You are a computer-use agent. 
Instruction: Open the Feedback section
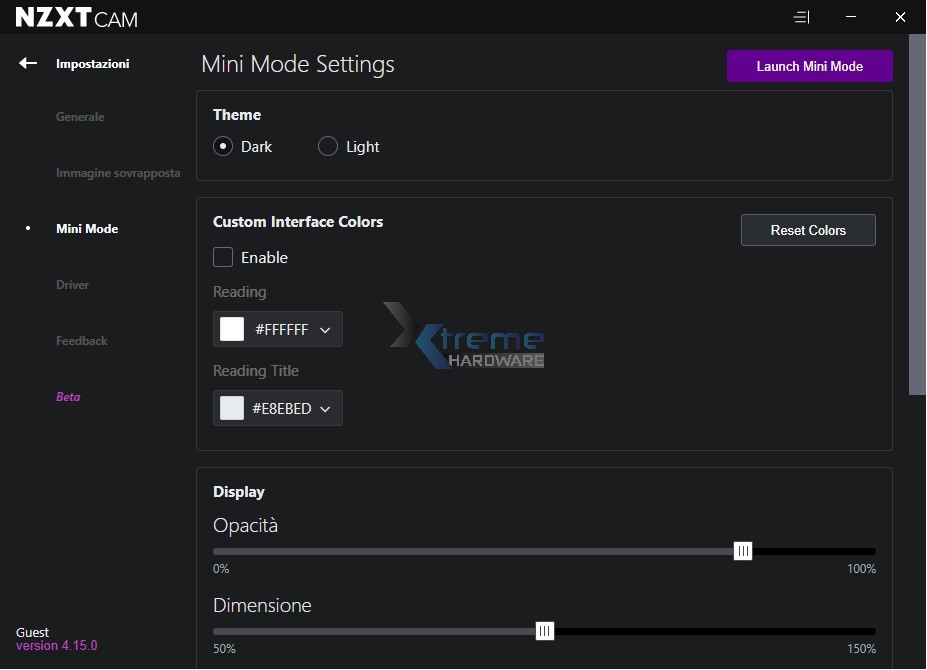point(81,341)
